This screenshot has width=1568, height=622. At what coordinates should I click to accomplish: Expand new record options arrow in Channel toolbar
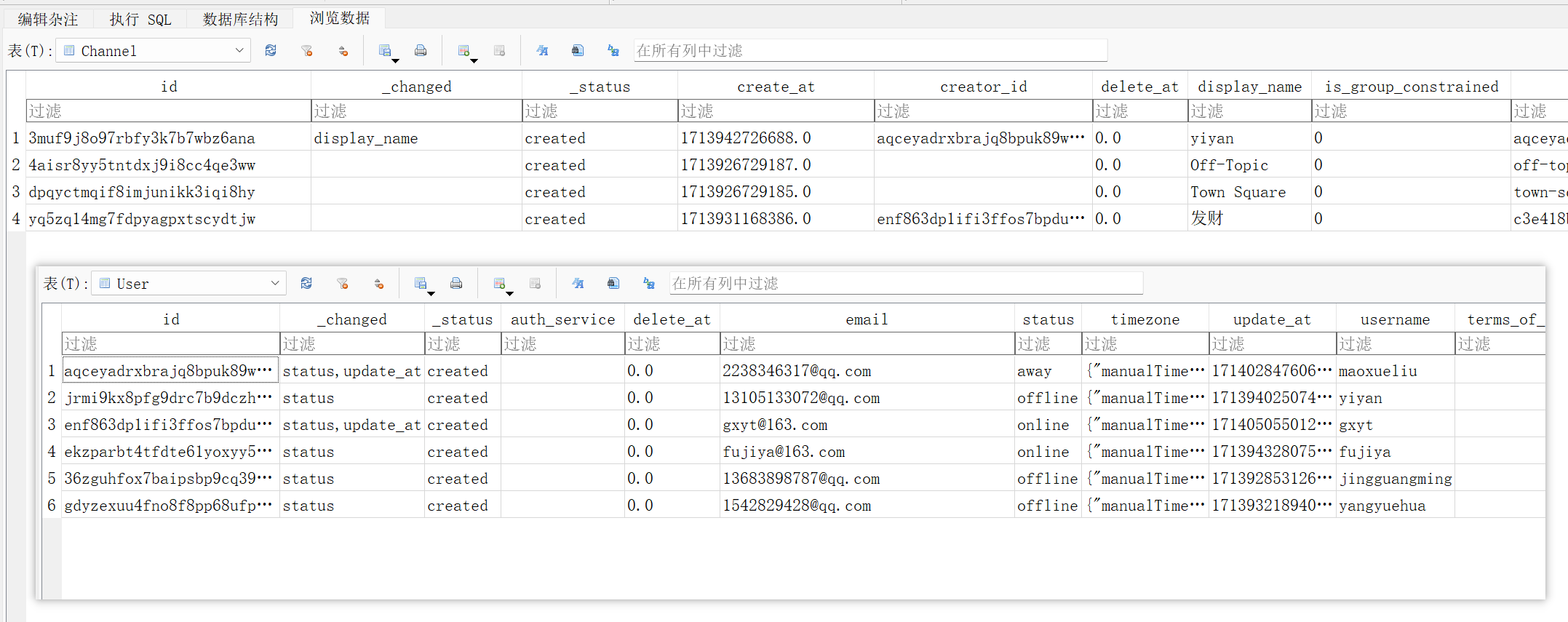[x=474, y=60]
